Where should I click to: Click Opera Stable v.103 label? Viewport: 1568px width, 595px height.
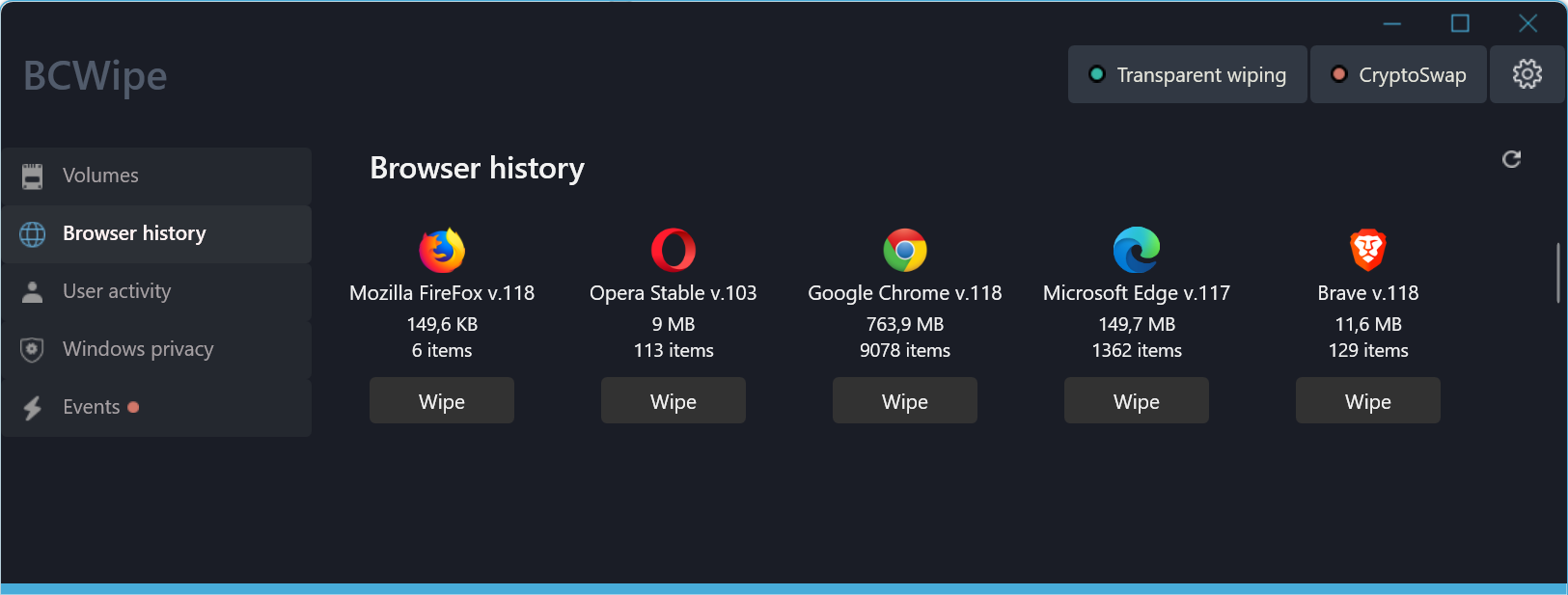674,293
